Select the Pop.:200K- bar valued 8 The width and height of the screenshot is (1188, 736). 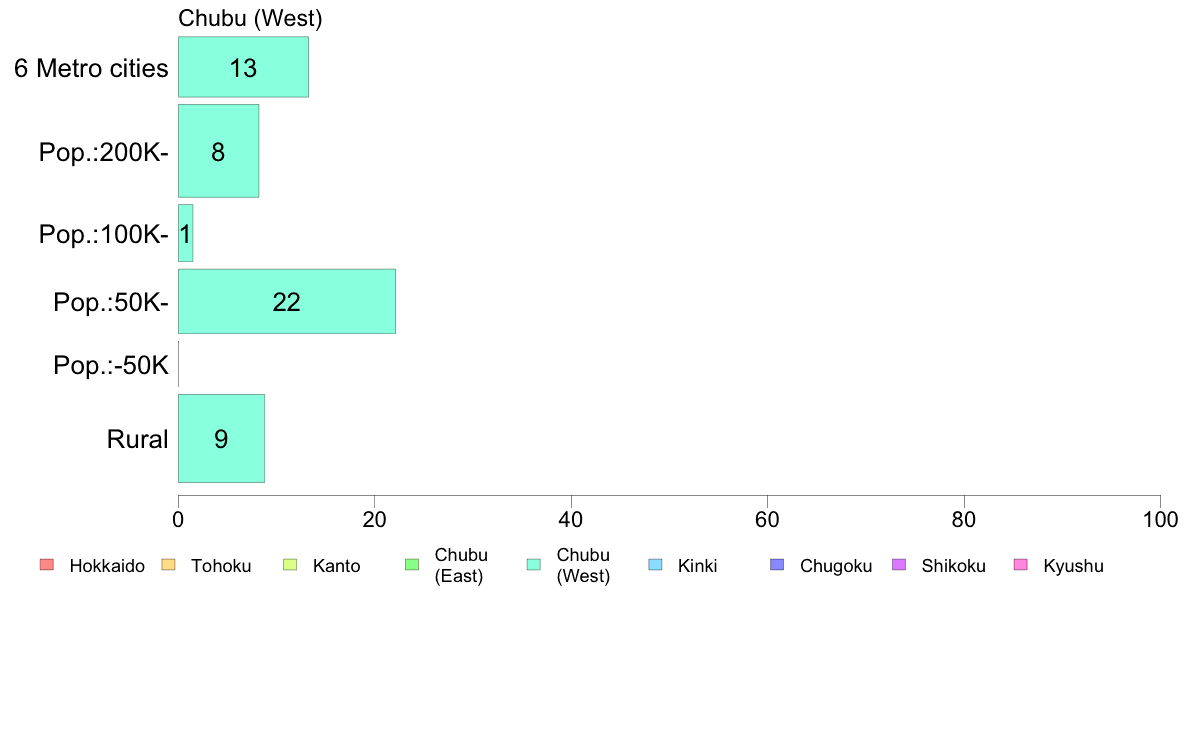(218, 151)
